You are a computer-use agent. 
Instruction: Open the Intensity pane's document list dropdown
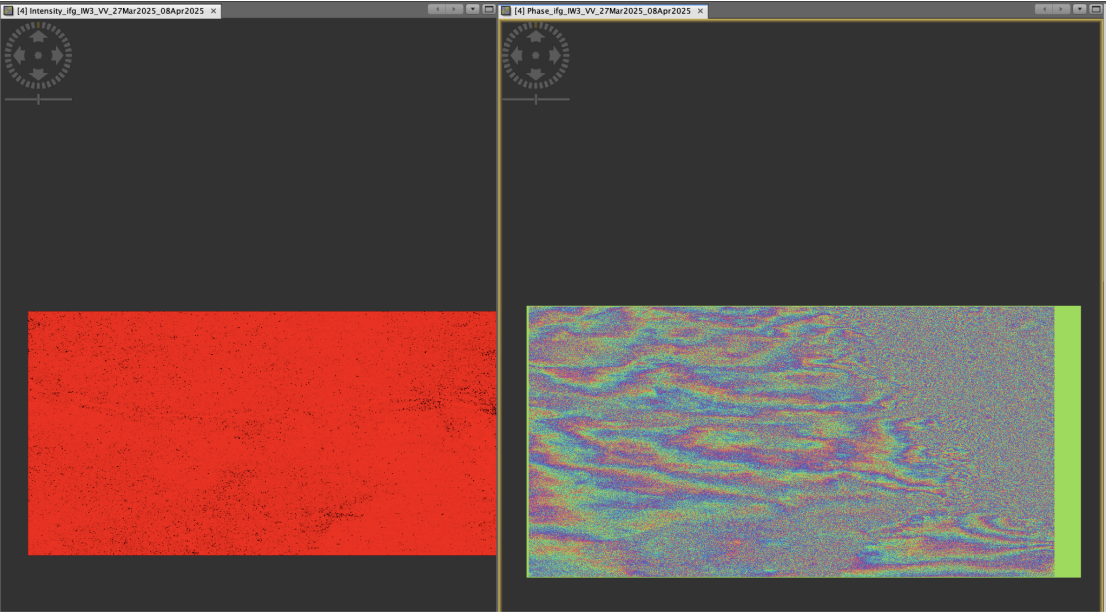click(472, 9)
